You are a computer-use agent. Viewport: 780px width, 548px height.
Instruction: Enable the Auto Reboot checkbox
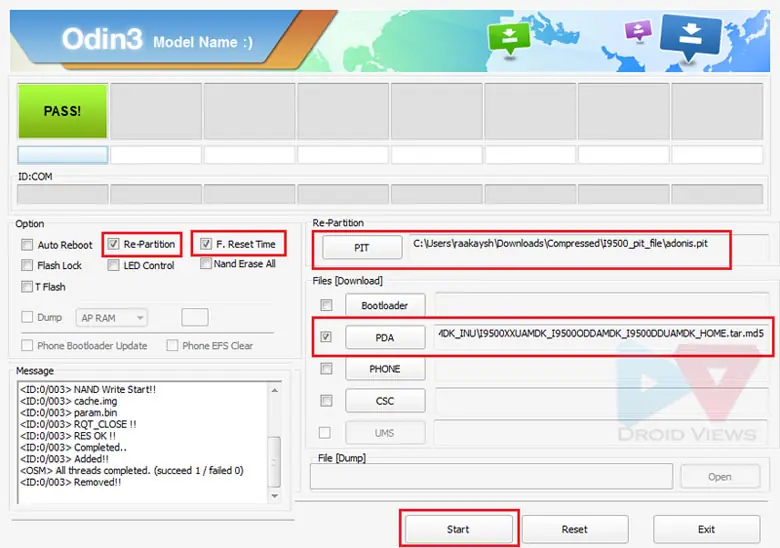click(27, 245)
